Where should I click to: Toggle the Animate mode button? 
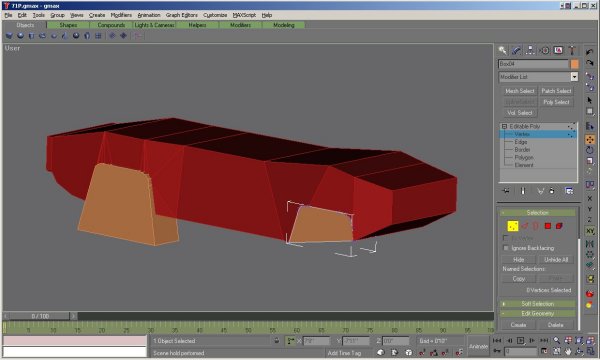478,346
